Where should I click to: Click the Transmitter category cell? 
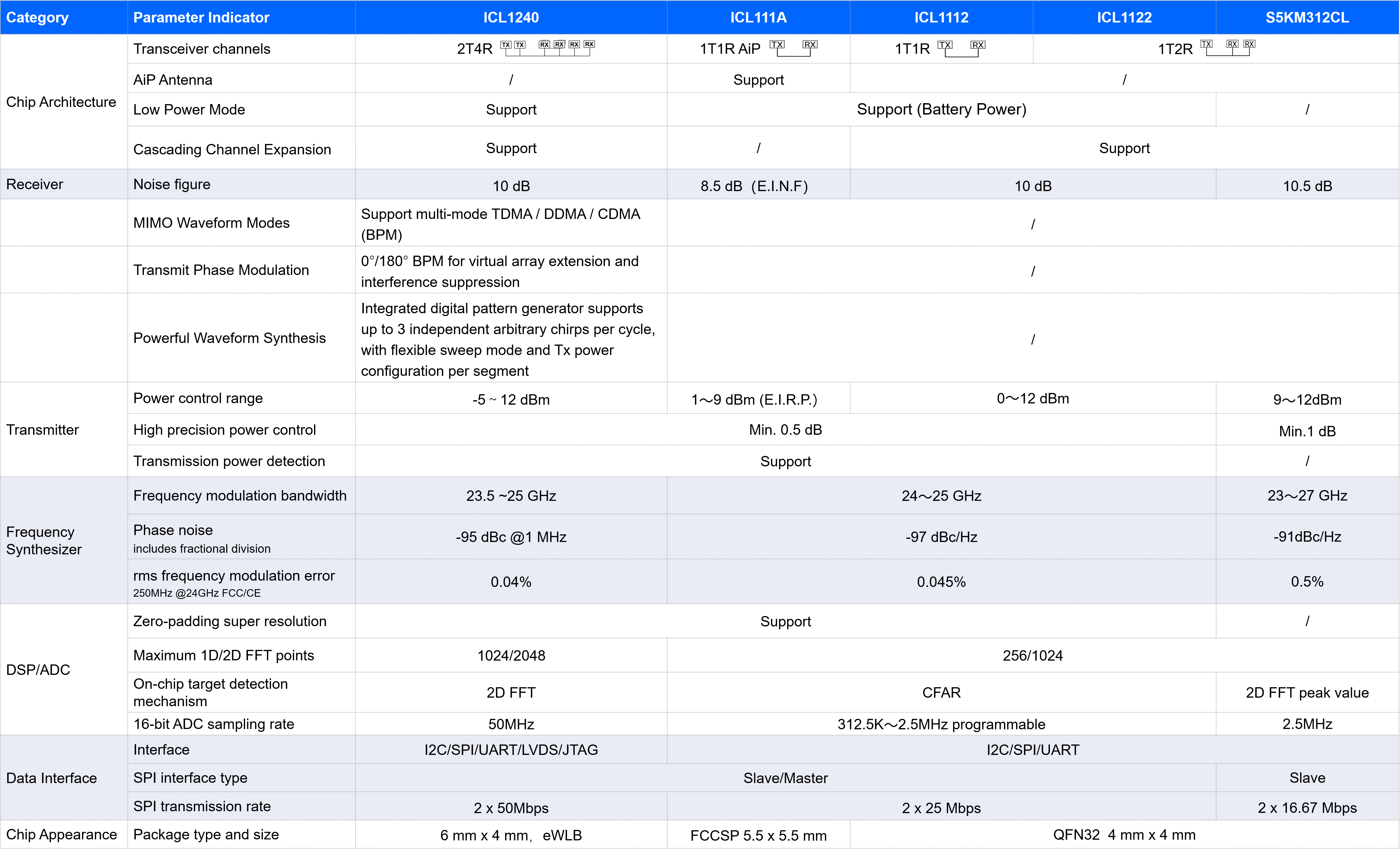(64, 430)
